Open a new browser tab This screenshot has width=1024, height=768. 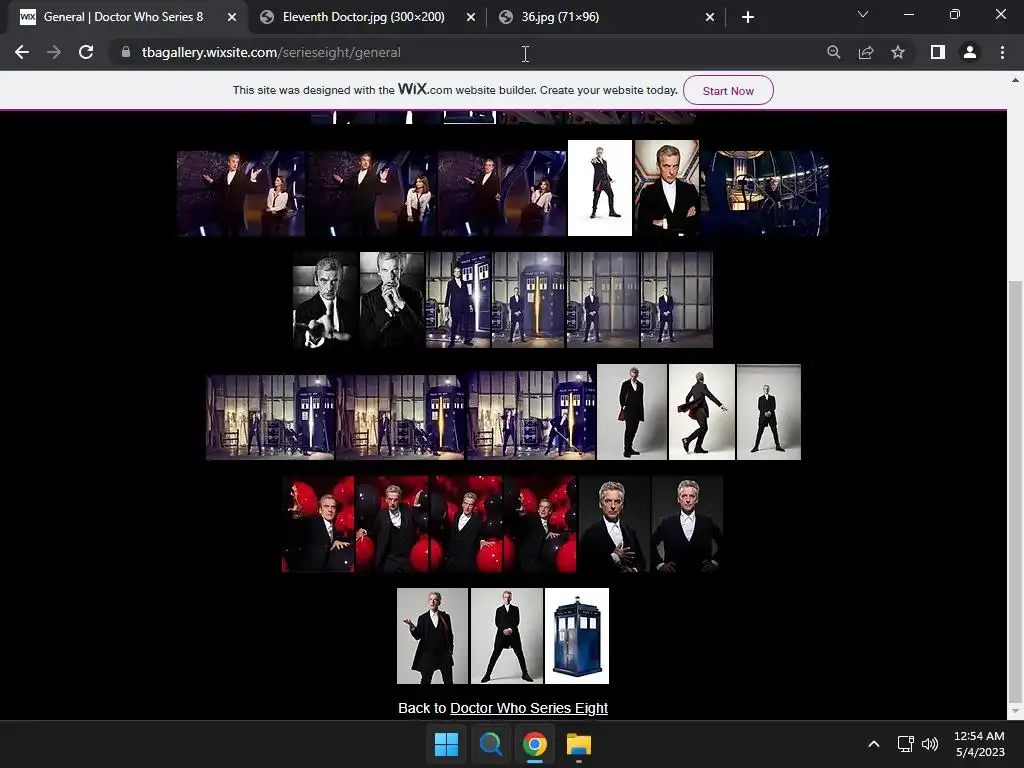pos(748,17)
